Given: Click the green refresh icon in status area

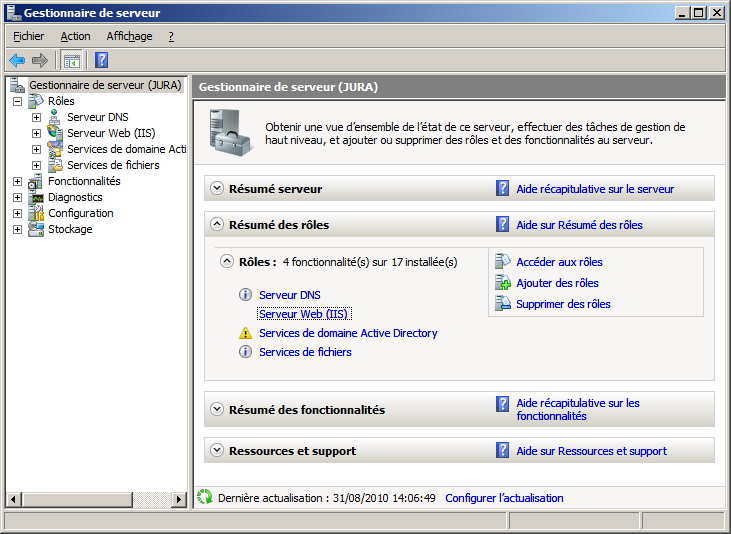Looking at the screenshot, I should pos(205,497).
